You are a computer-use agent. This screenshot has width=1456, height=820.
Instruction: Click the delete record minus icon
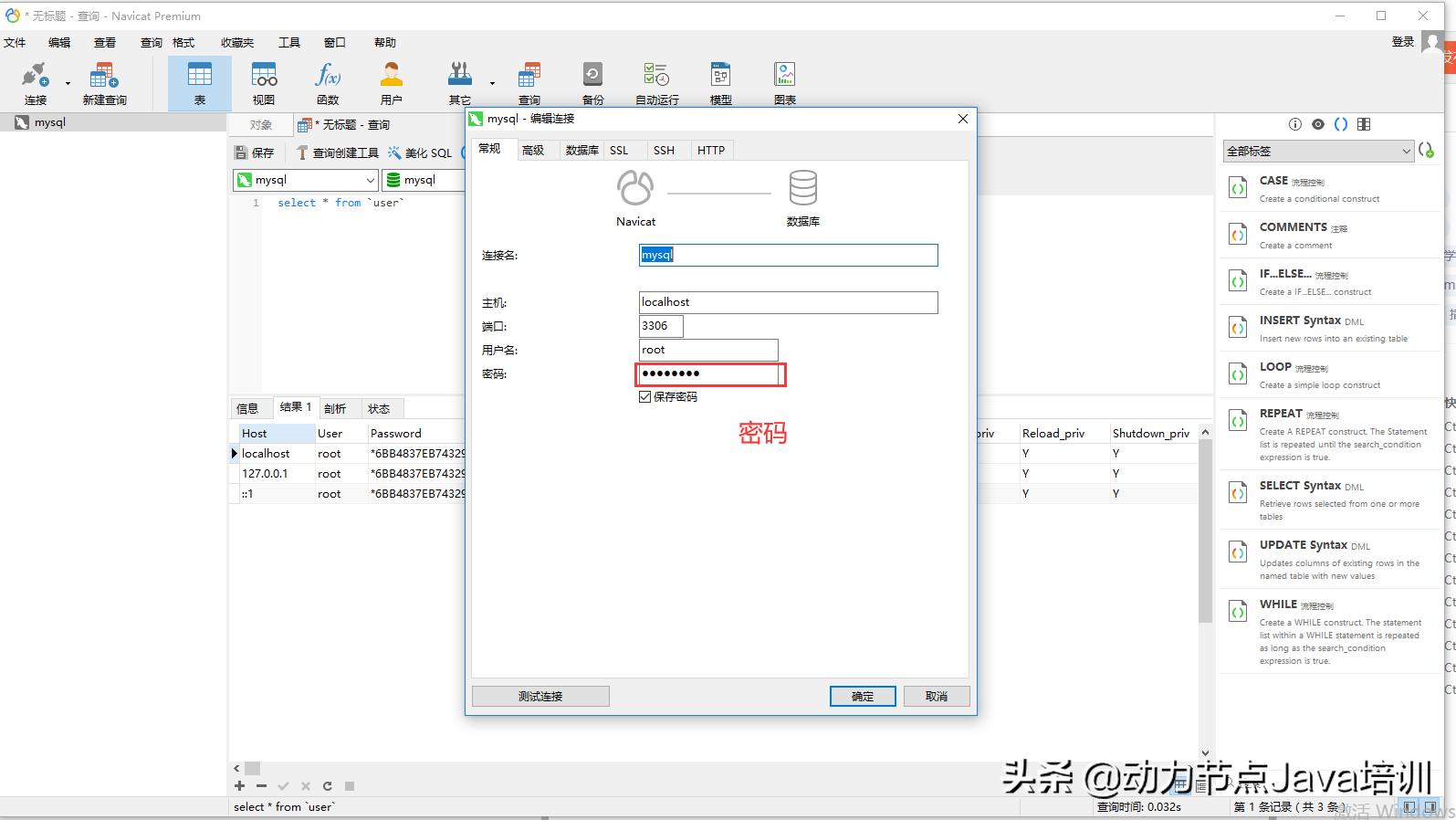(x=261, y=785)
